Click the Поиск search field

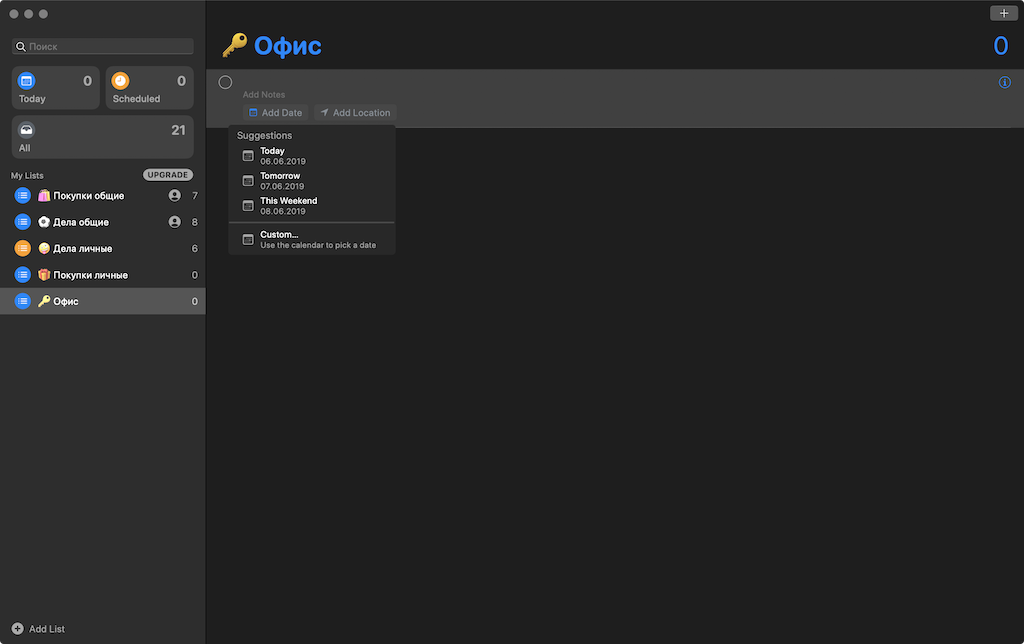coord(103,46)
